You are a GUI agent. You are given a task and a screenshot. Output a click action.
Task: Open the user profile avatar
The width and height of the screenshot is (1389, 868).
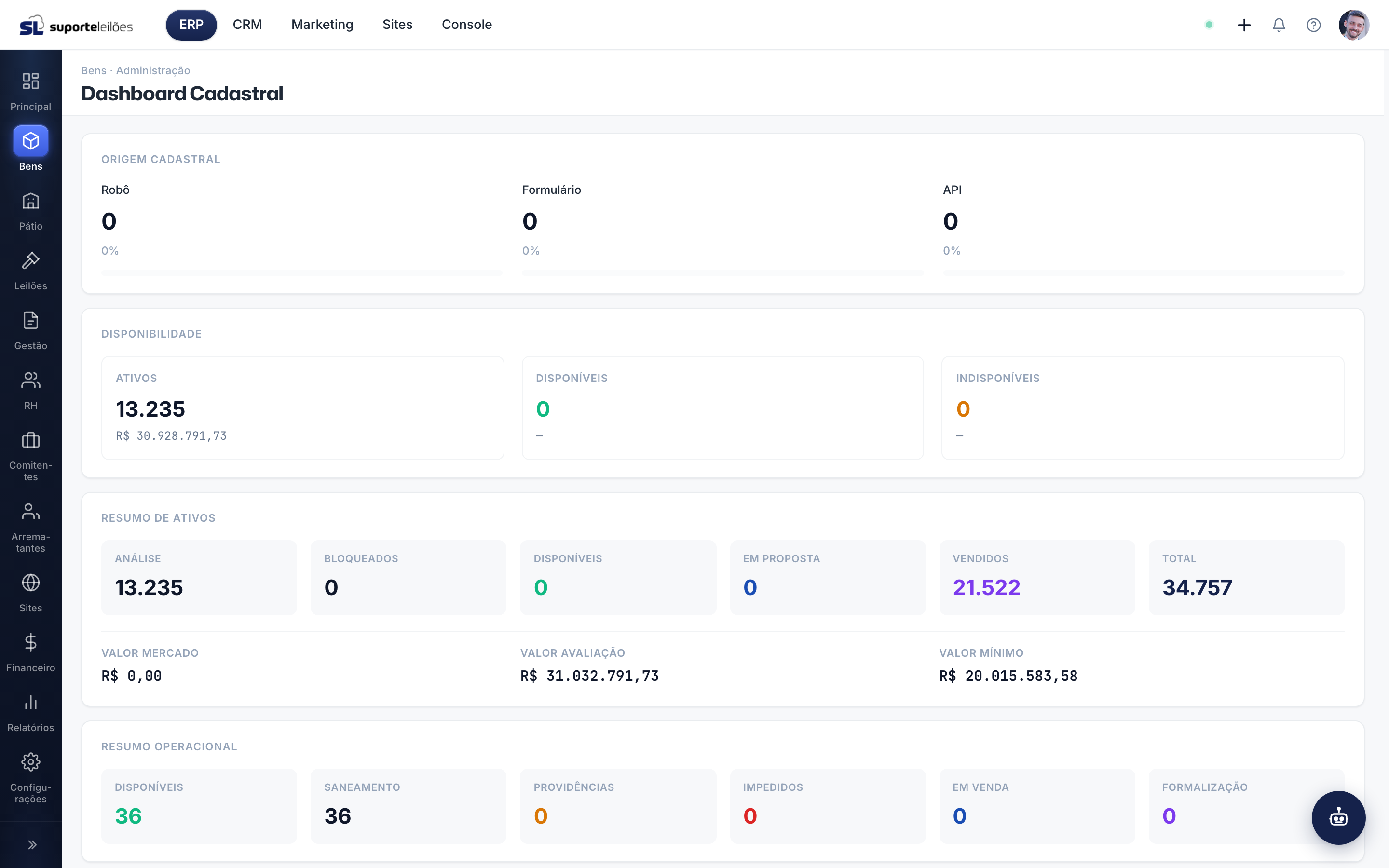[1354, 25]
